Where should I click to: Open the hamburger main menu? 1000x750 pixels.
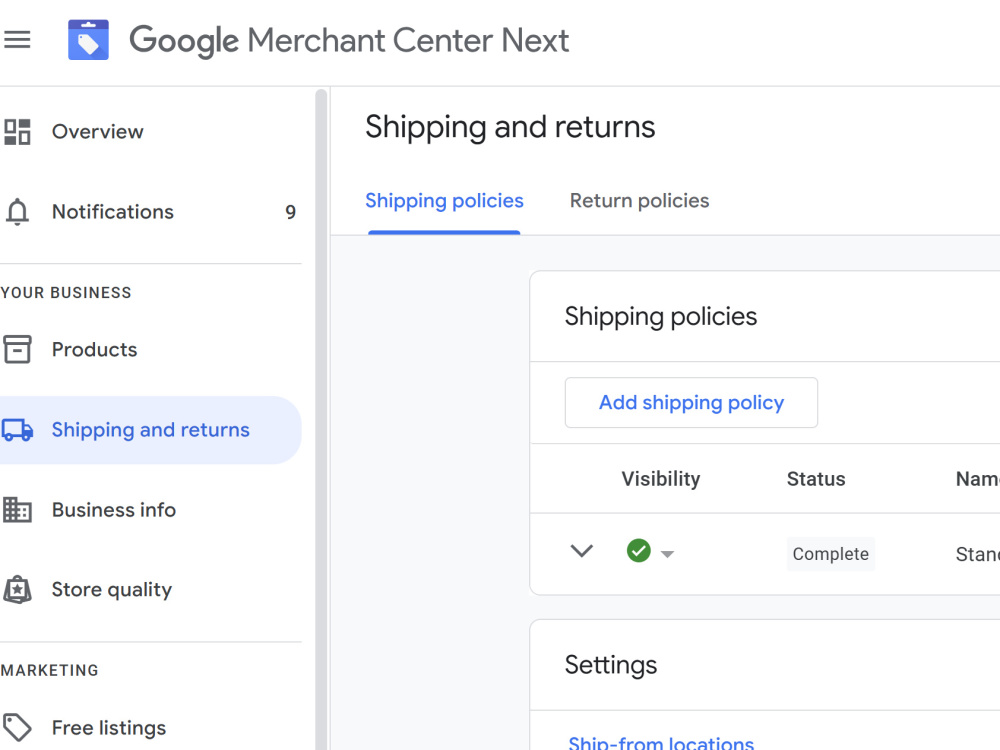pos(17,40)
